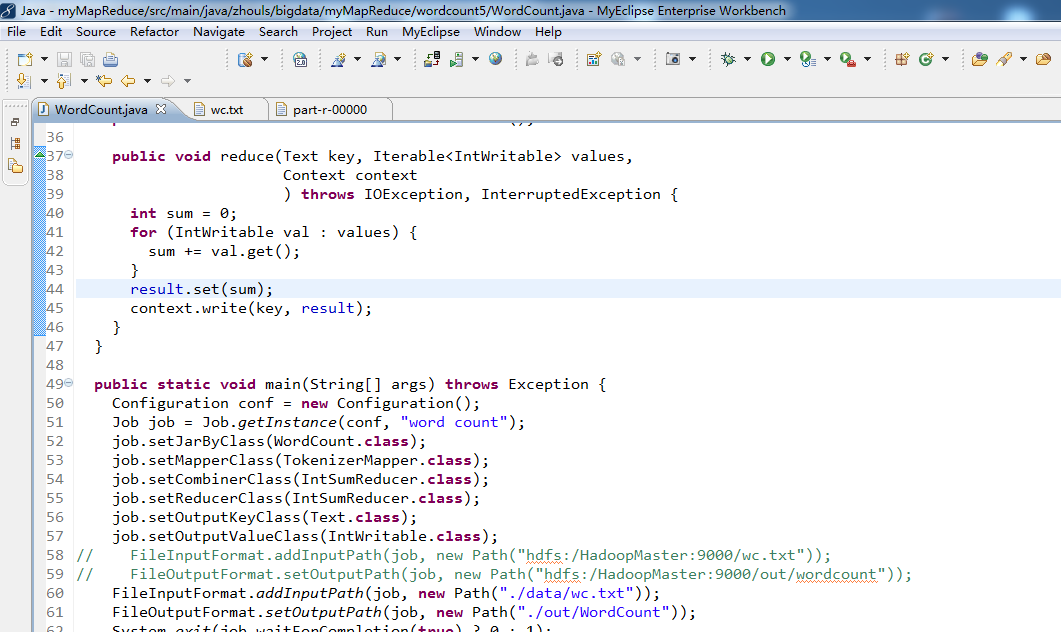Click the Last Edit Location icon
1061x632 pixels.
point(104,81)
